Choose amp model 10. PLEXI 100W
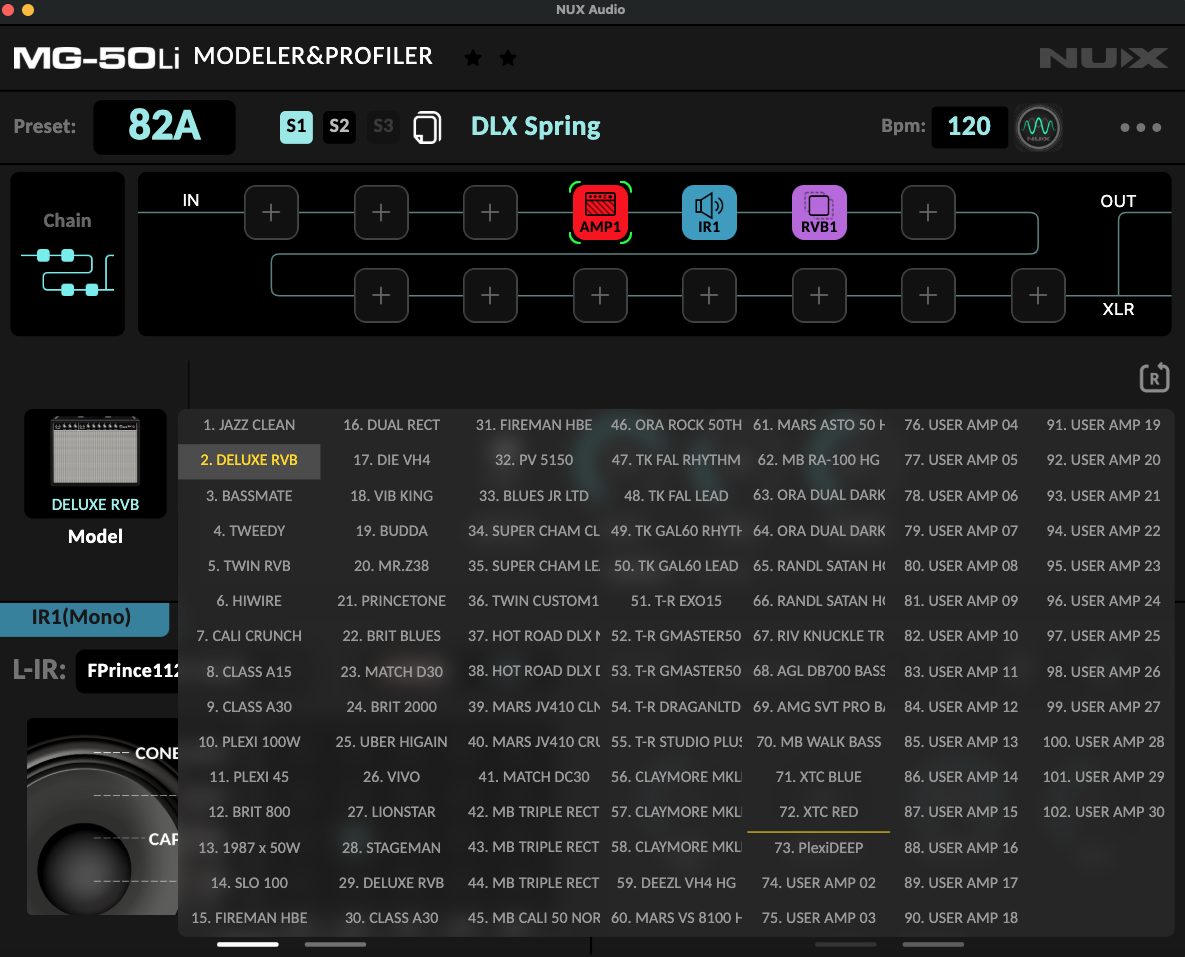 point(249,742)
